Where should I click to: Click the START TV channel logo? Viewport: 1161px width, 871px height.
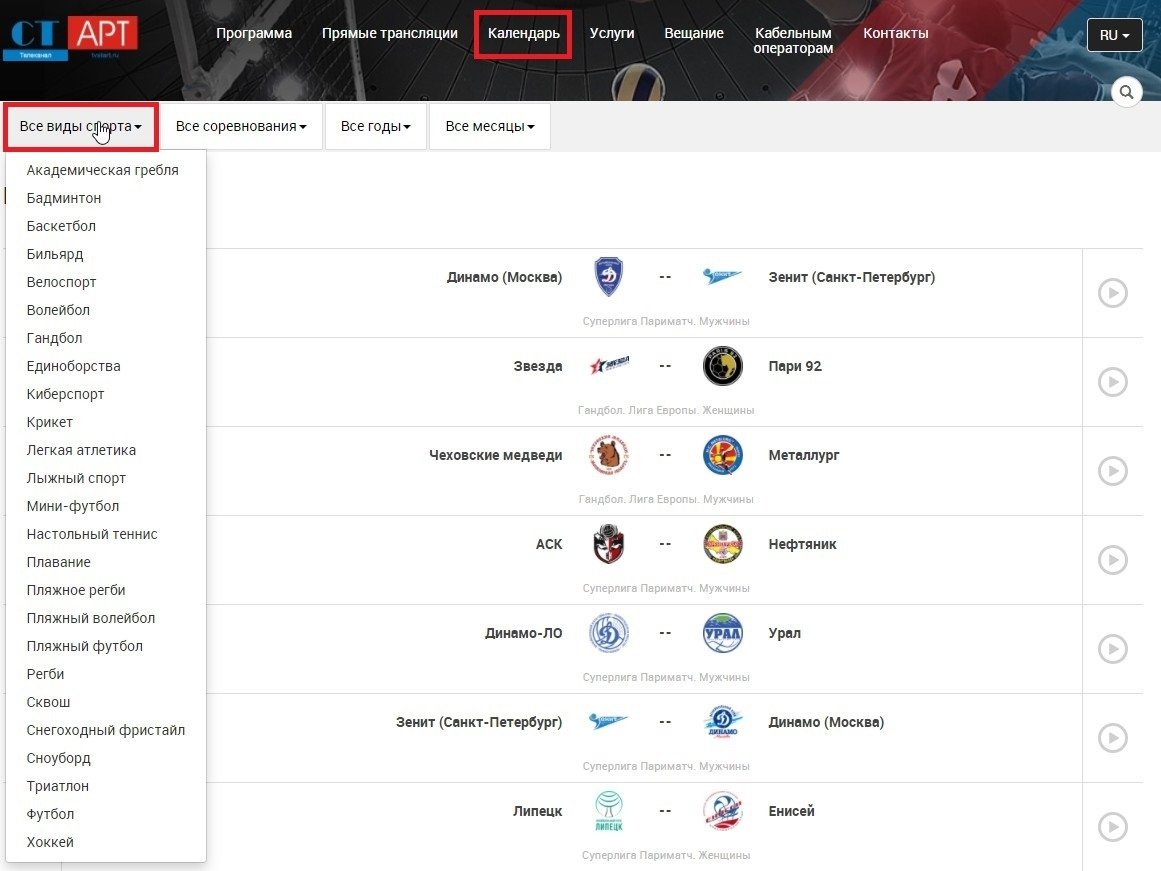(x=70, y=38)
